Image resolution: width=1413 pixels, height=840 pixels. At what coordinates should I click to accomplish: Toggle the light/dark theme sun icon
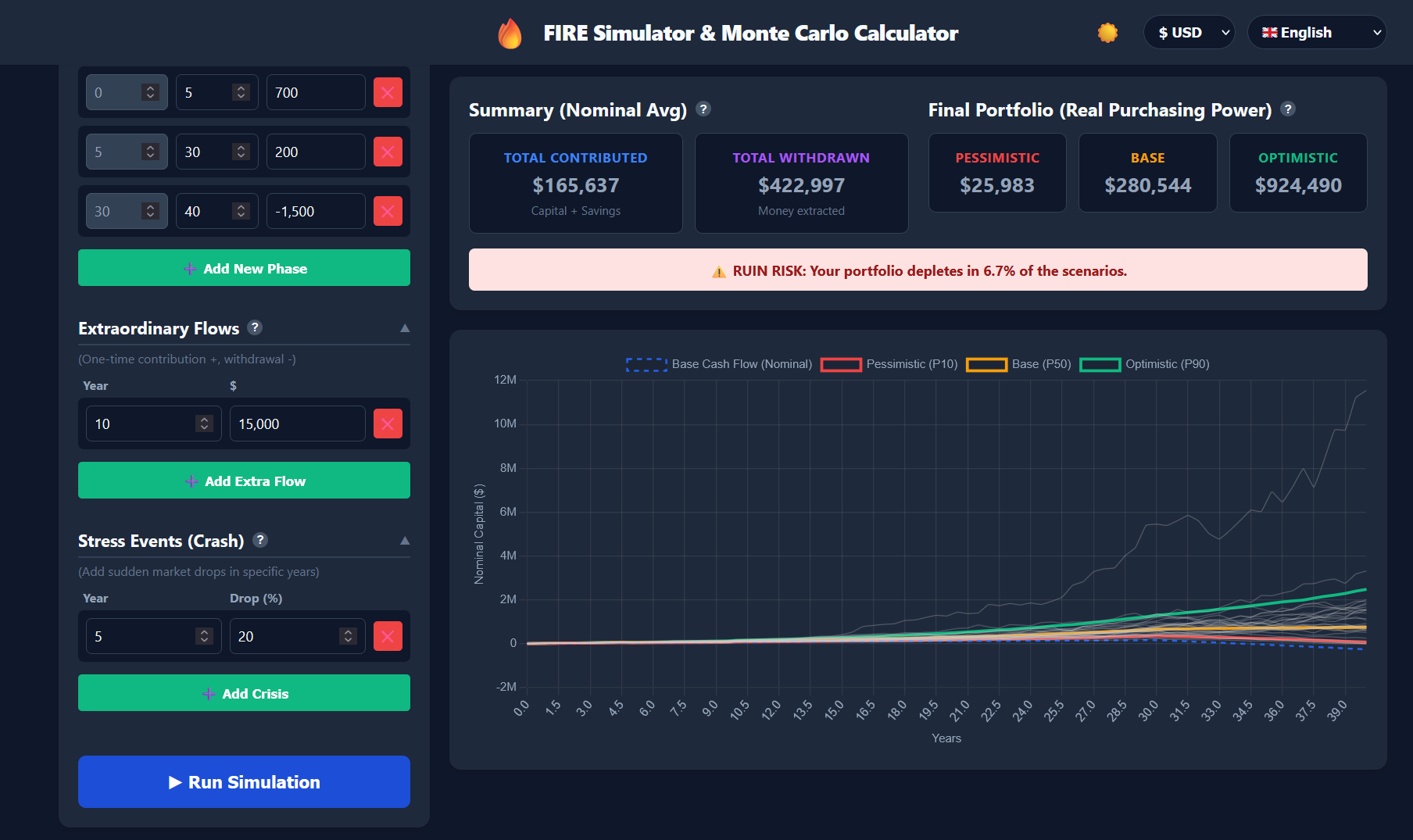(x=1107, y=32)
